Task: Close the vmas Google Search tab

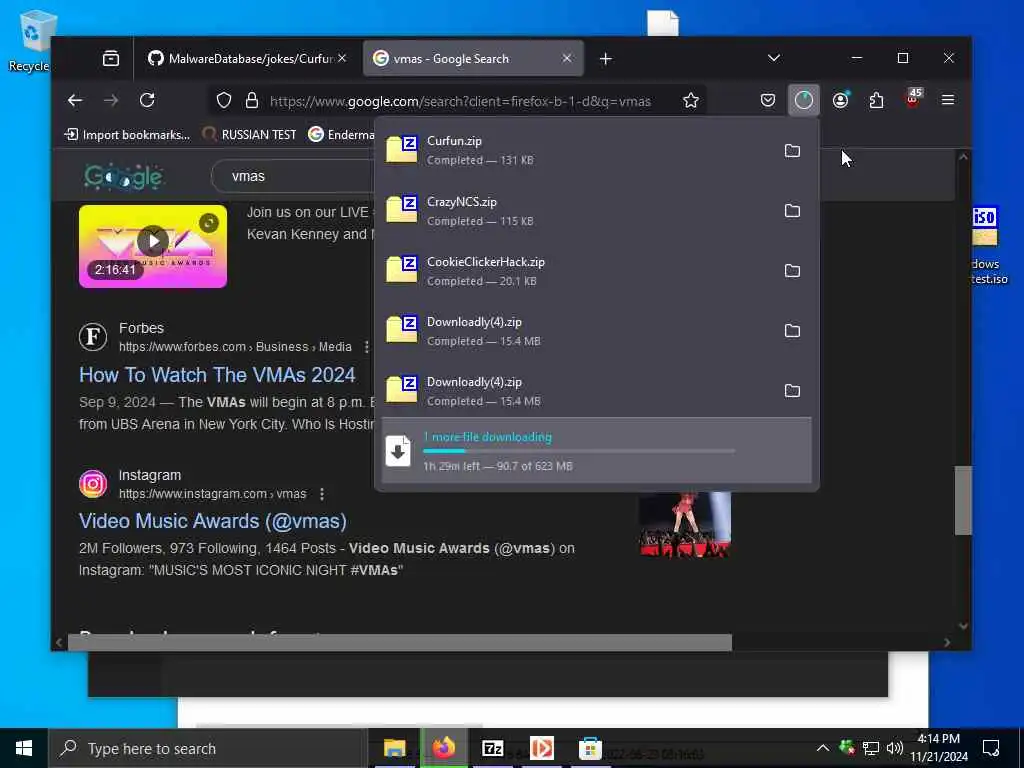Action: pos(567,59)
